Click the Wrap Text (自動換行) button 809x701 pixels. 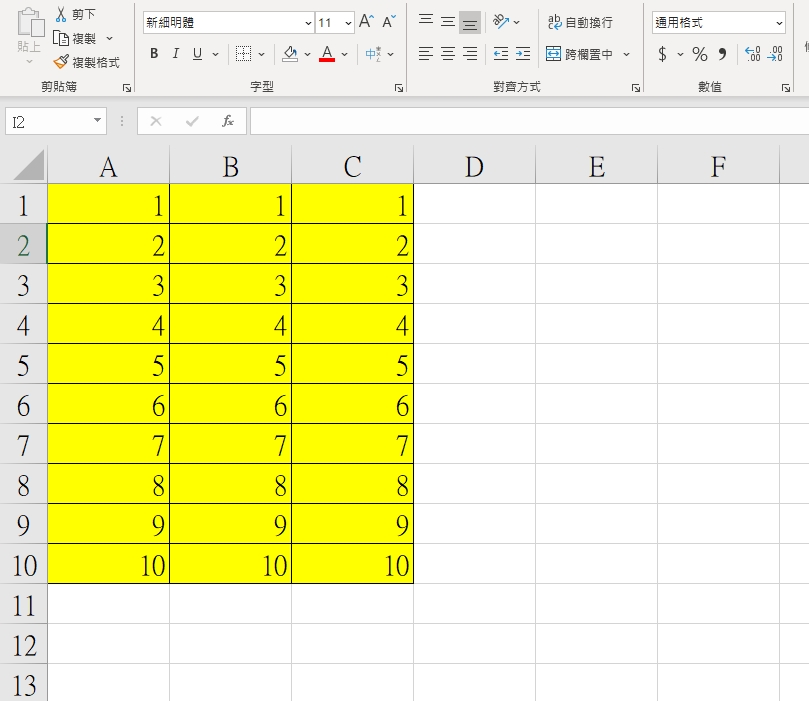tap(580, 22)
